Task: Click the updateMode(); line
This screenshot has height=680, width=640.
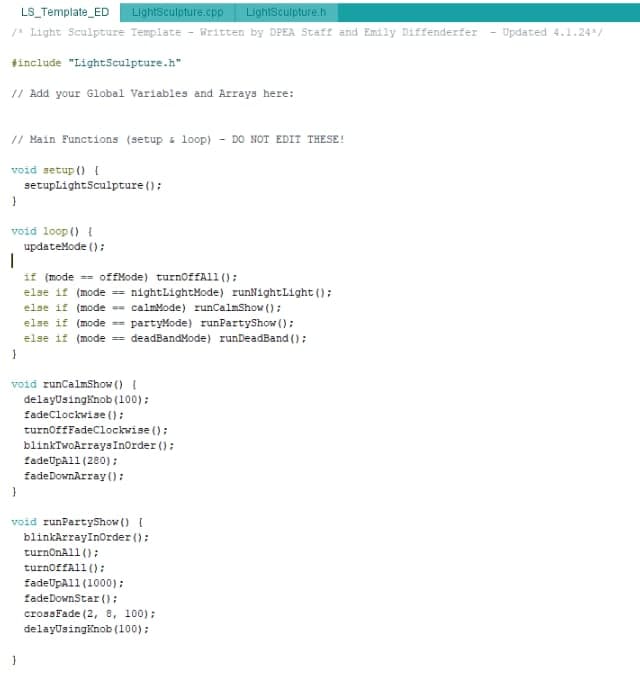Action: (x=64, y=247)
